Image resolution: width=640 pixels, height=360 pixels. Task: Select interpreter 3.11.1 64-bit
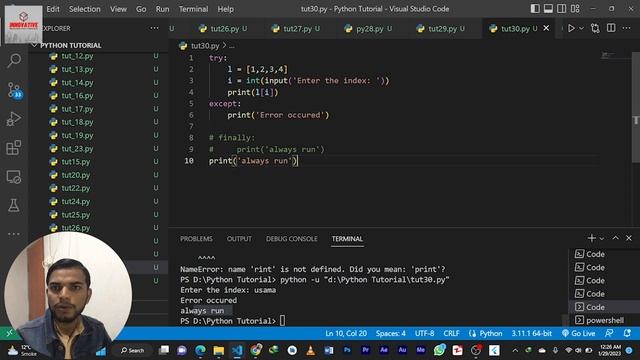point(531,333)
